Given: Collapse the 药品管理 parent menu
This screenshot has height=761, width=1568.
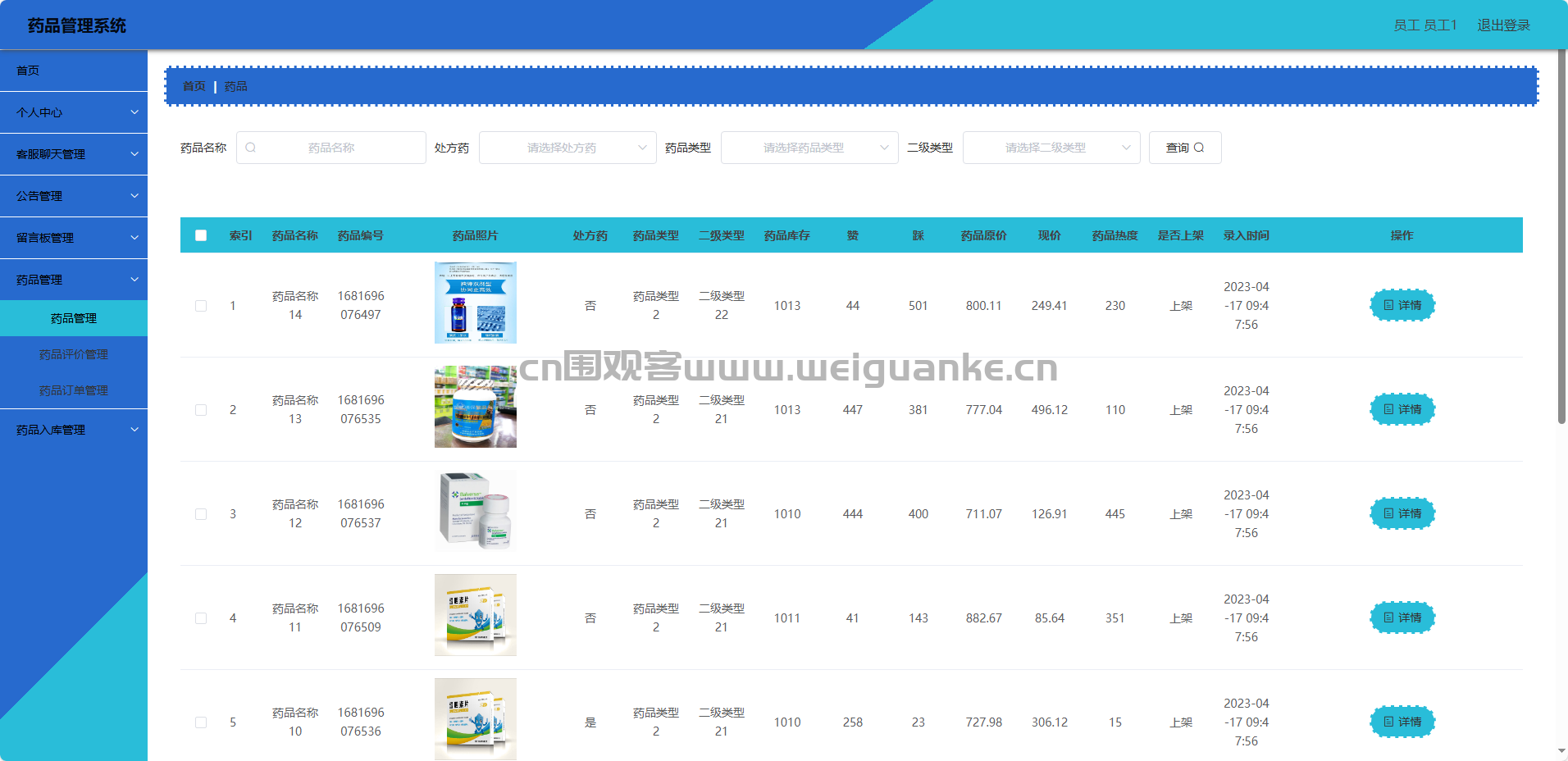Looking at the screenshot, I should click(x=74, y=280).
